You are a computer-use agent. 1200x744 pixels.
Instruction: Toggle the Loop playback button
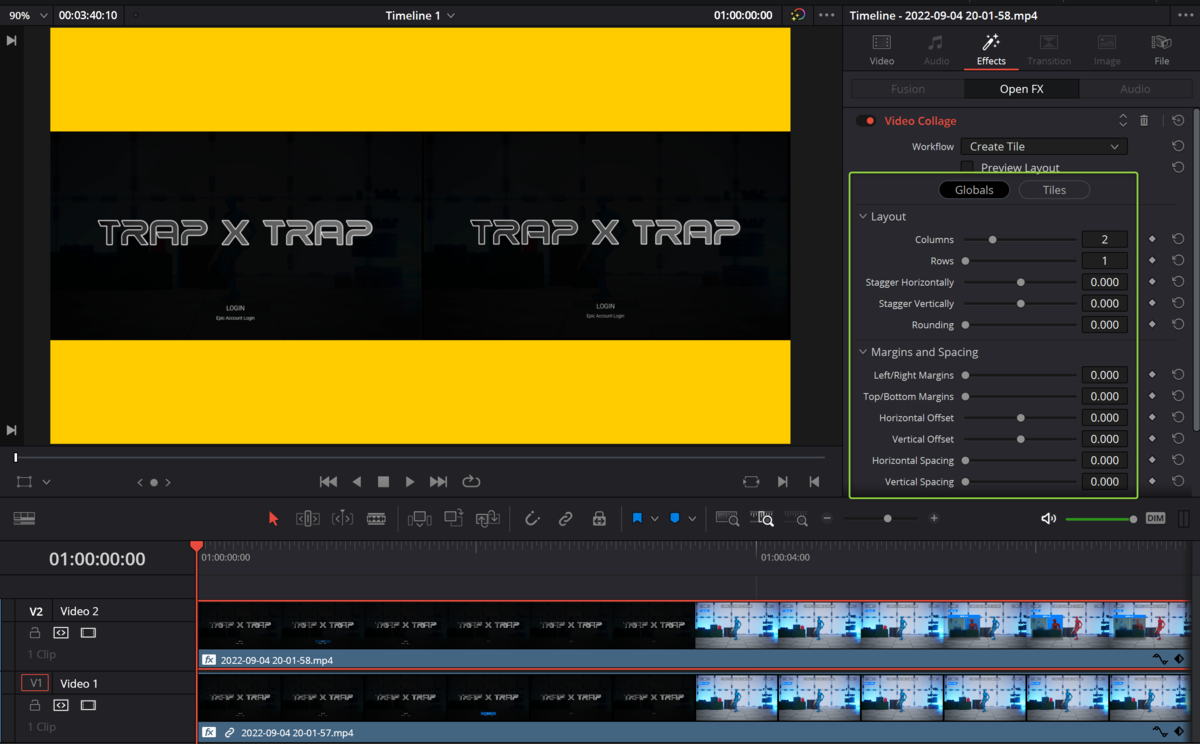pos(471,481)
